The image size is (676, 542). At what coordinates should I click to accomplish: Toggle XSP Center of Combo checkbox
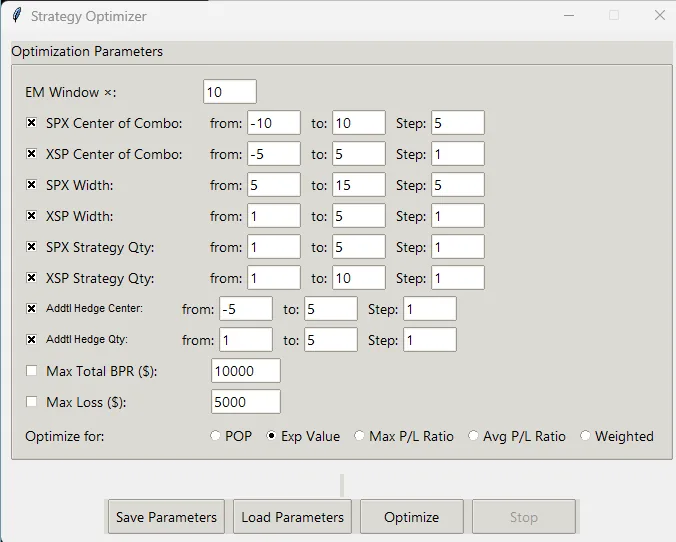pyautogui.click(x=31, y=154)
